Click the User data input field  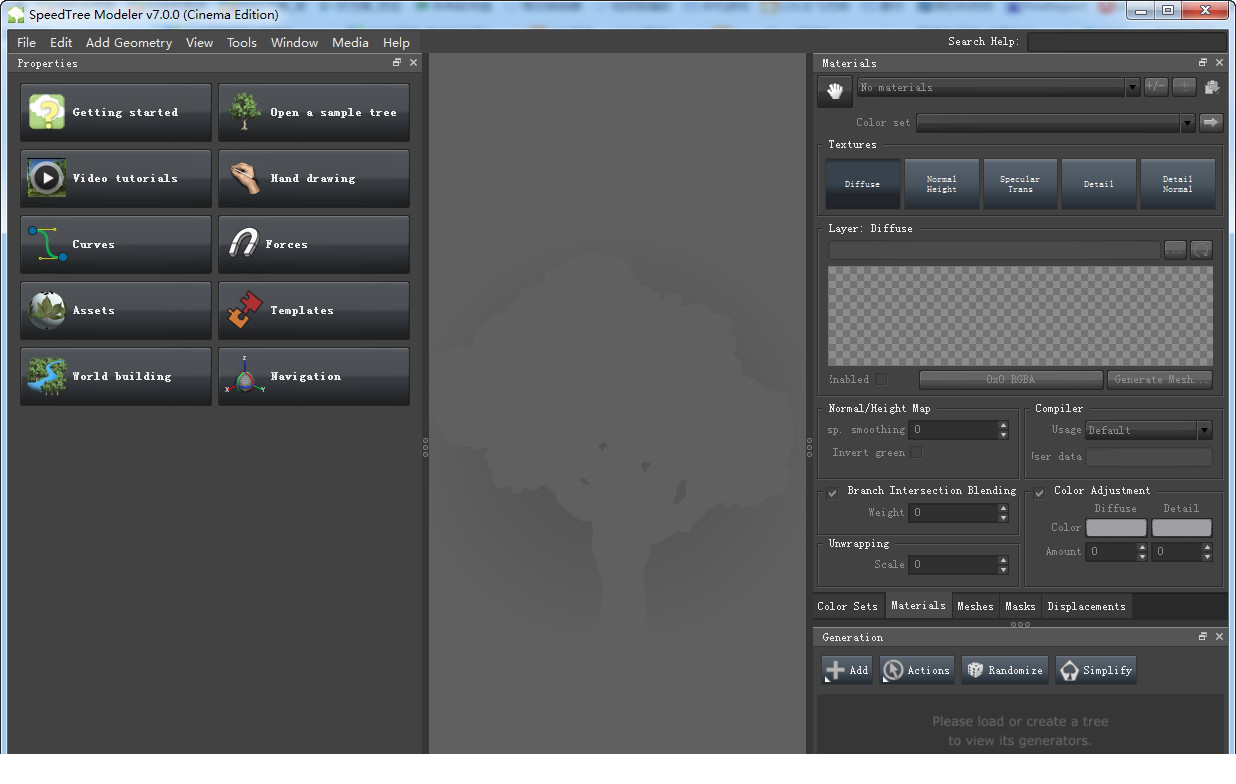(x=1149, y=457)
